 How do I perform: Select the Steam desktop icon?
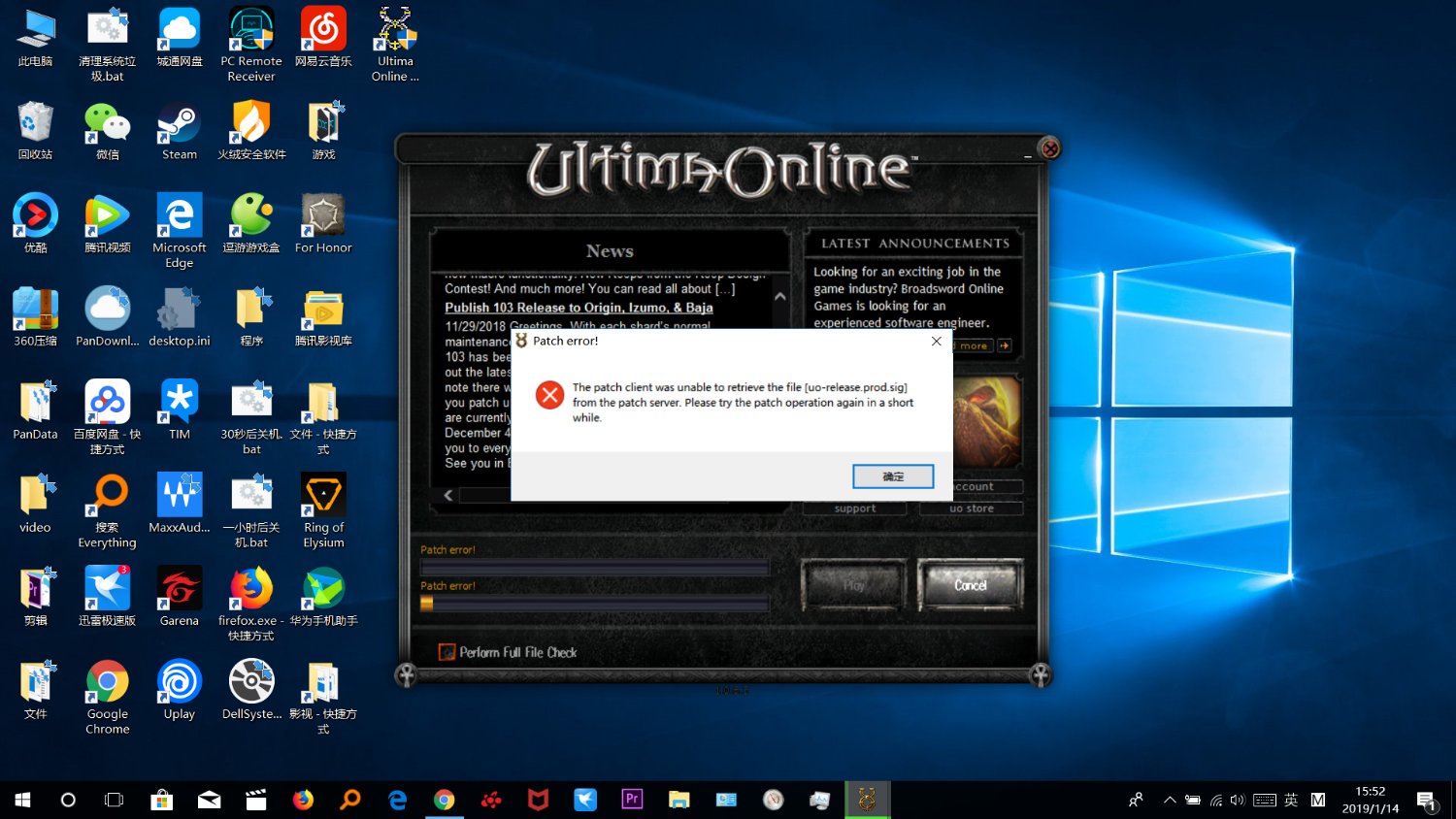click(180, 131)
